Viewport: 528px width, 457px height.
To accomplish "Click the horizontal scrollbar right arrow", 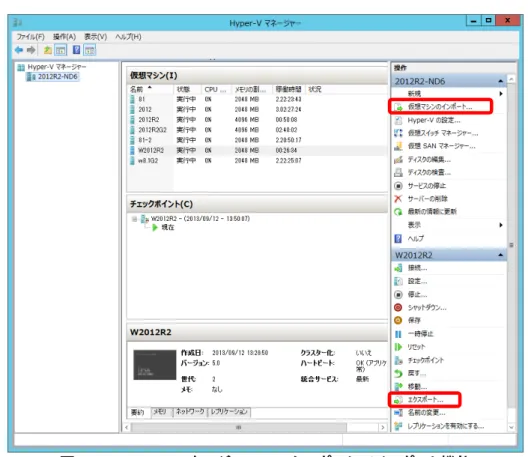I will coord(383,427).
